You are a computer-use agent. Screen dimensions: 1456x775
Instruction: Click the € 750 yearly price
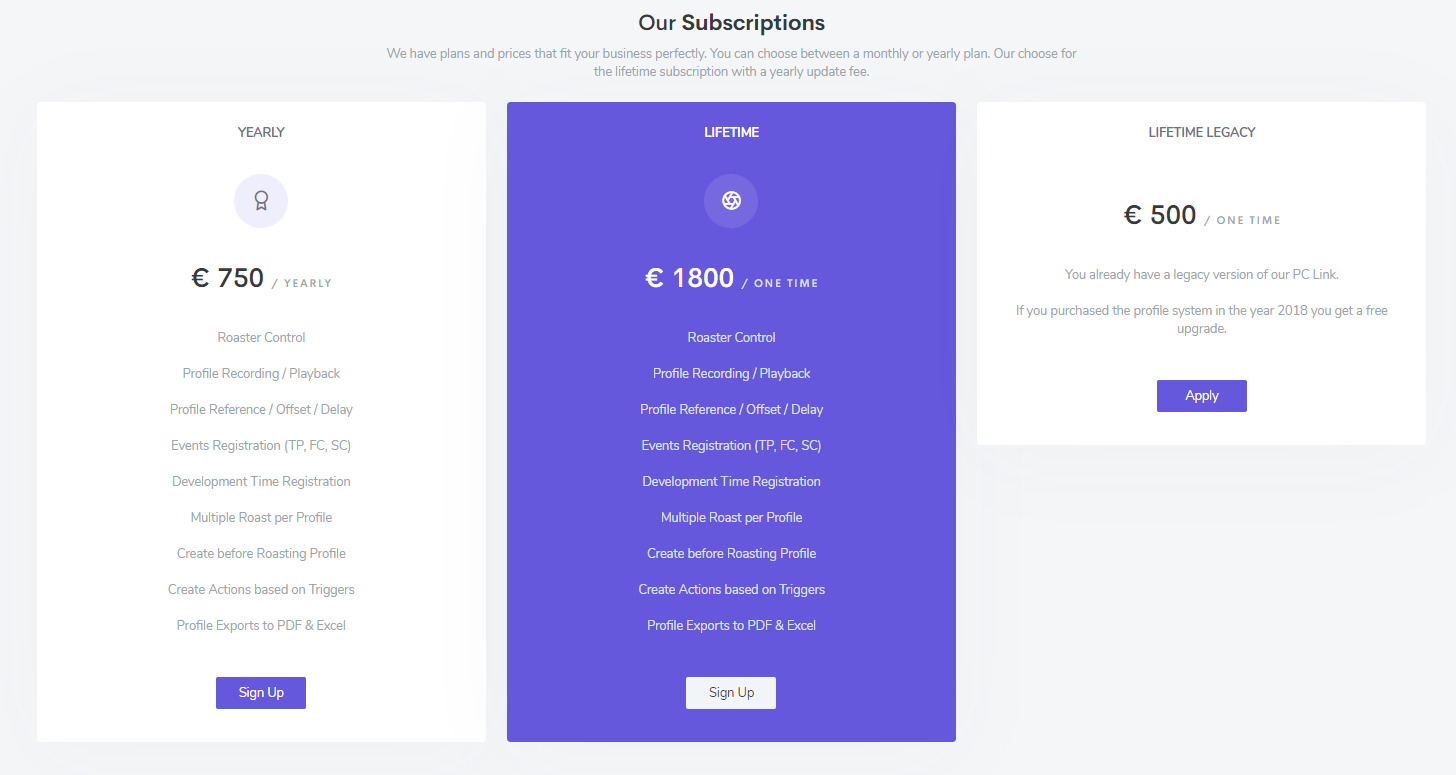click(x=261, y=278)
